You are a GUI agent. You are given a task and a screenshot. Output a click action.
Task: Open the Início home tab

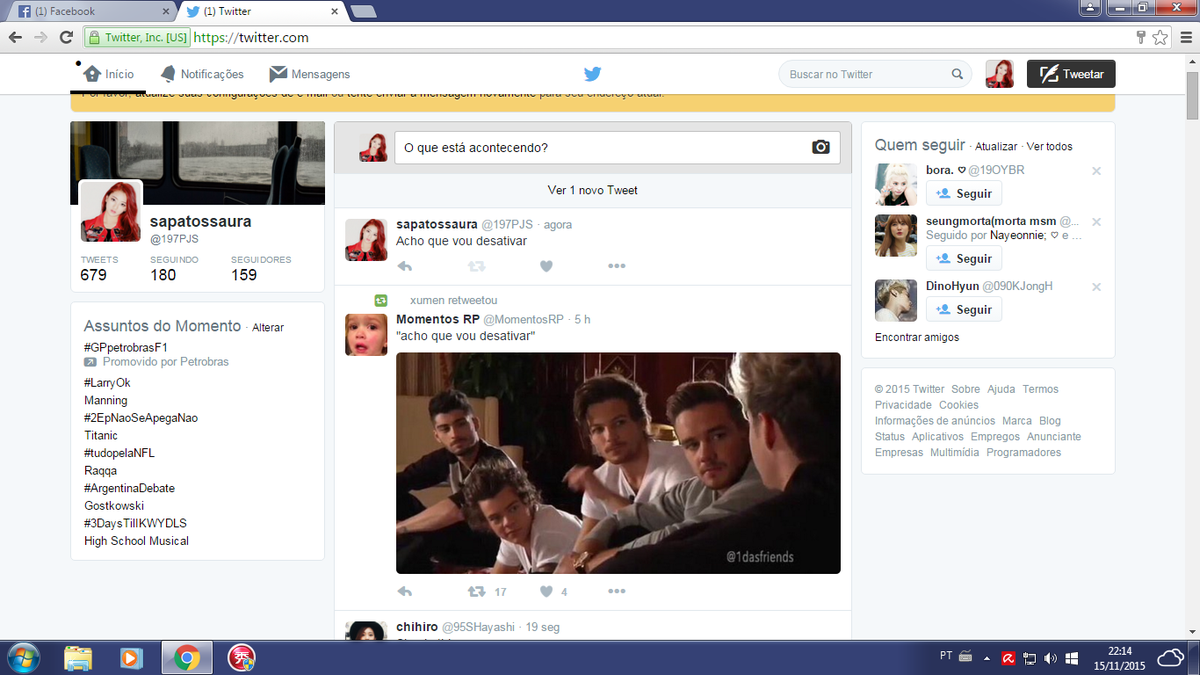[x=109, y=74]
